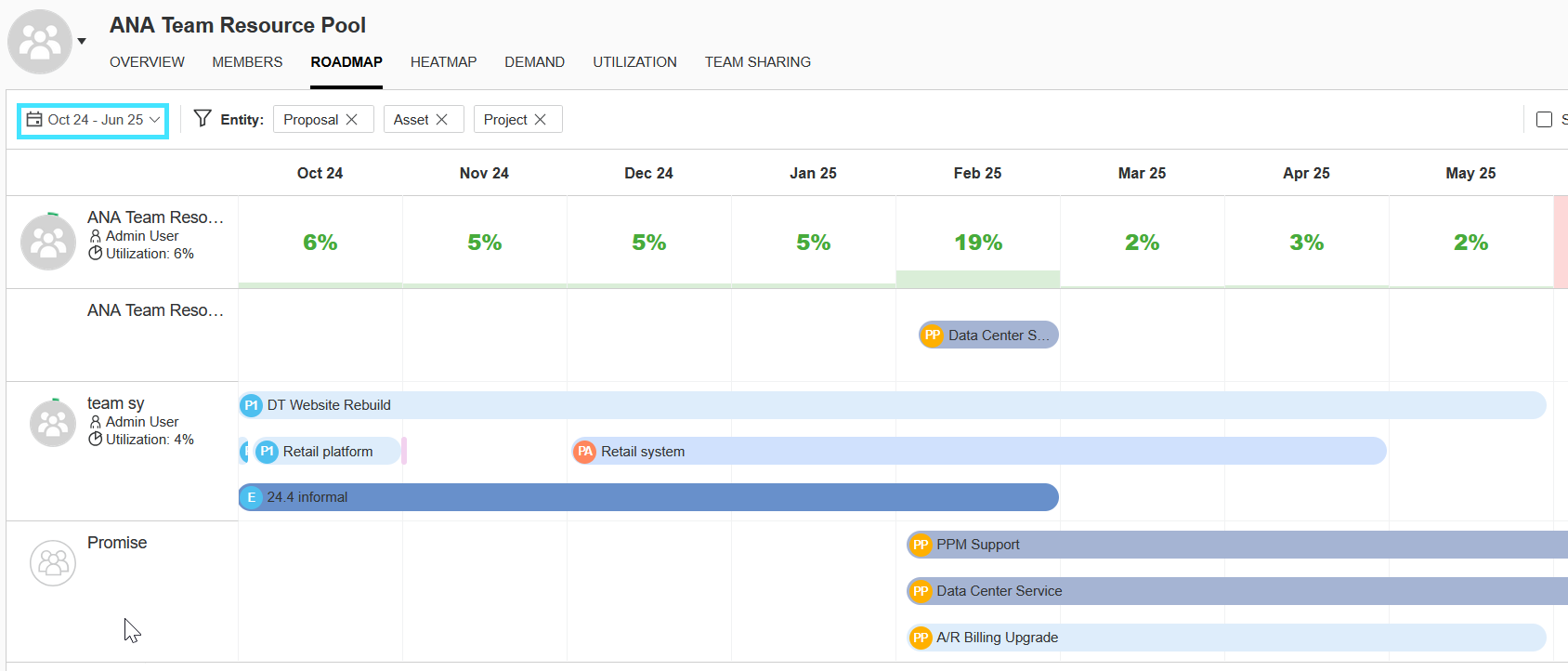
Task: Click the team sy avatar icon
Action: (53, 423)
